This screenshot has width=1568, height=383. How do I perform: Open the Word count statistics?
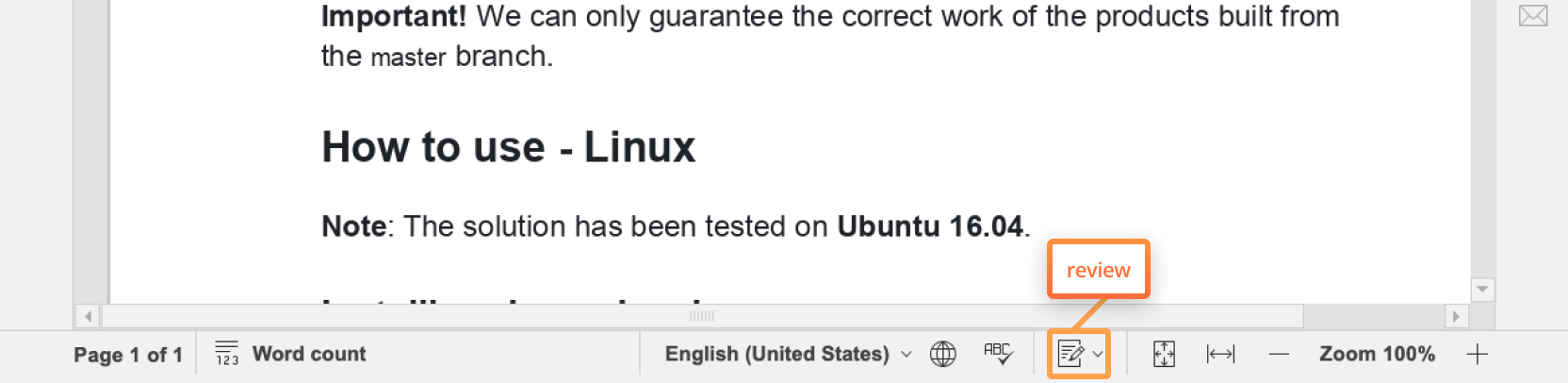tap(290, 354)
